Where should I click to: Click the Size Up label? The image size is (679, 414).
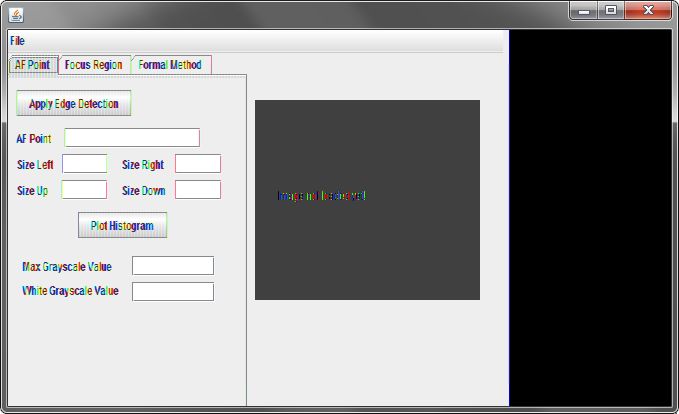(32, 191)
